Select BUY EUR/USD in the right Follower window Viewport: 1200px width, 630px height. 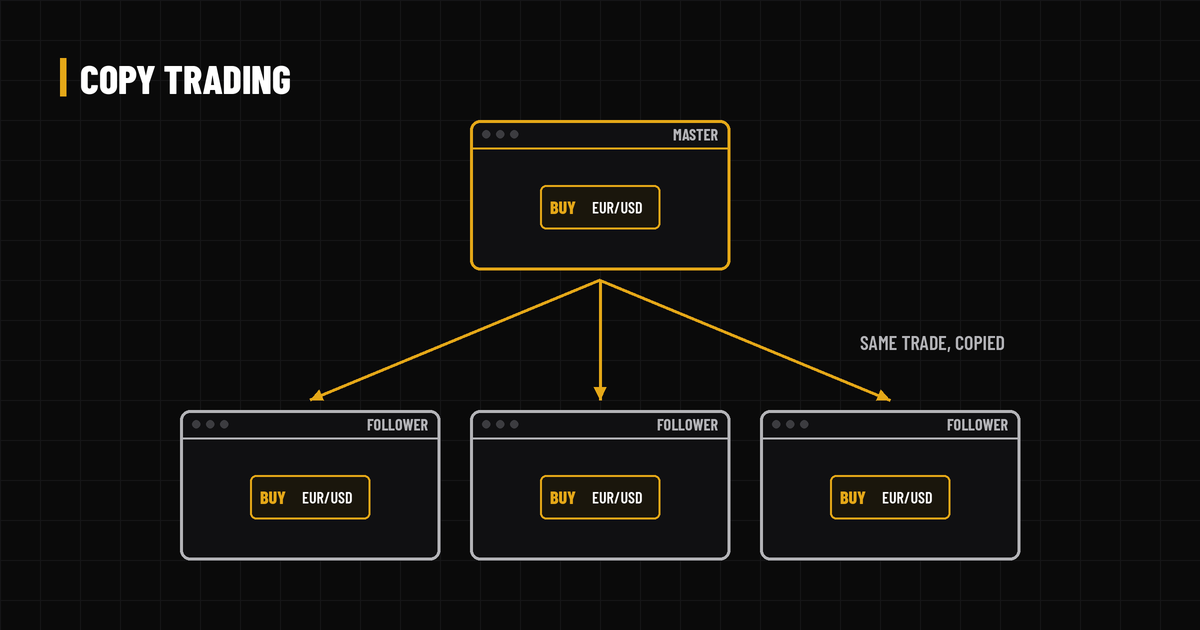(890, 497)
